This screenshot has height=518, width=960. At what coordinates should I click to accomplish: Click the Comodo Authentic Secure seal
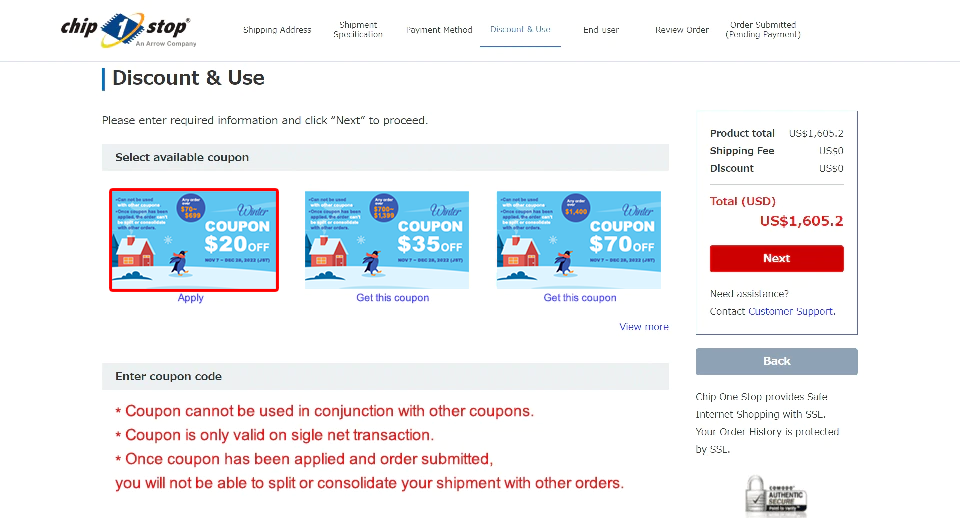pyautogui.click(x=776, y=495)
